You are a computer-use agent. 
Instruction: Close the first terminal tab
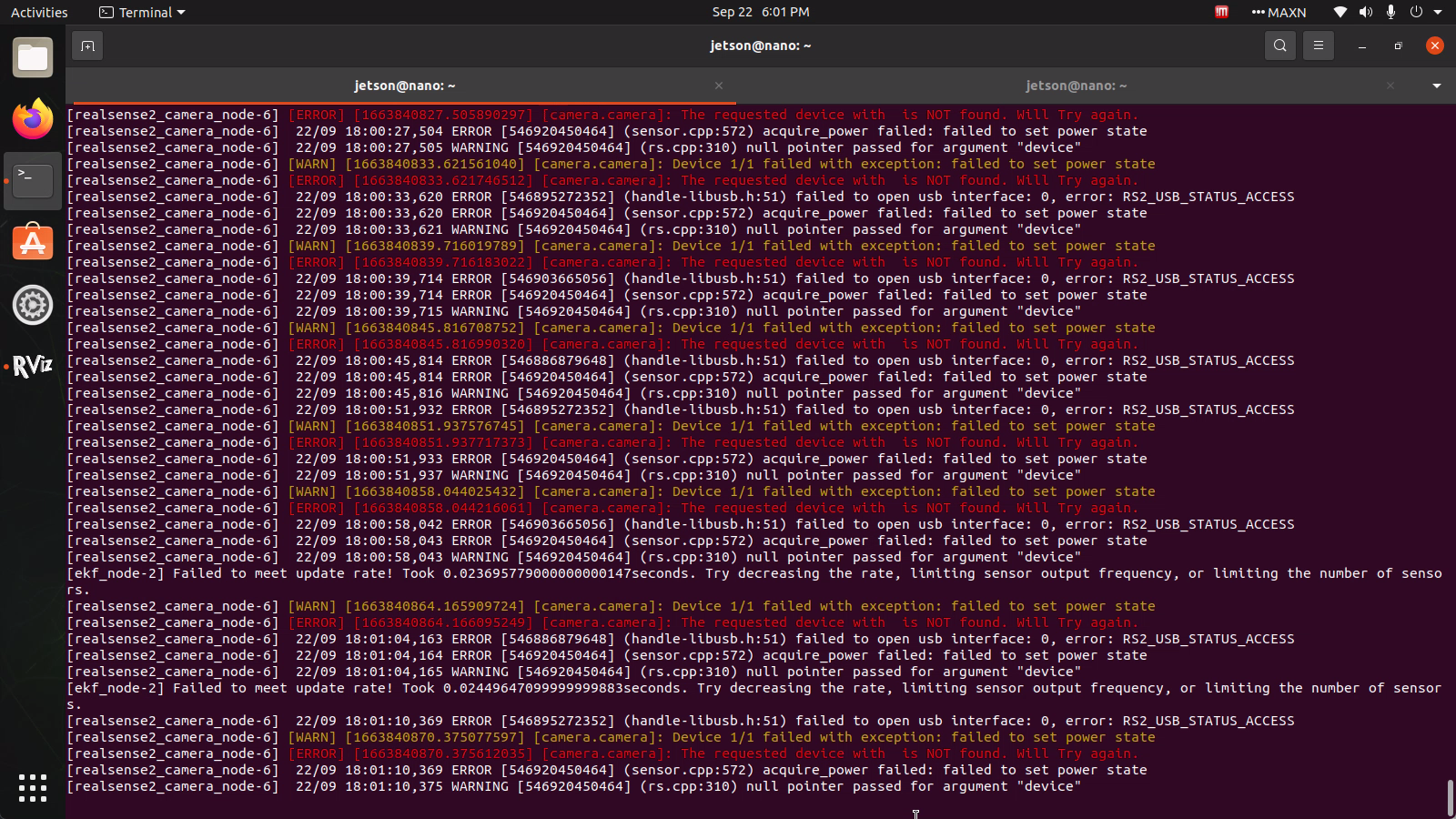click(x=719, y=86)
